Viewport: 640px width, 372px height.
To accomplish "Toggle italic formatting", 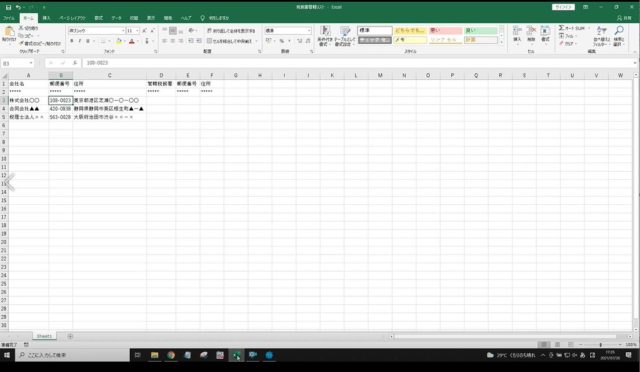I will coord(80,41).
